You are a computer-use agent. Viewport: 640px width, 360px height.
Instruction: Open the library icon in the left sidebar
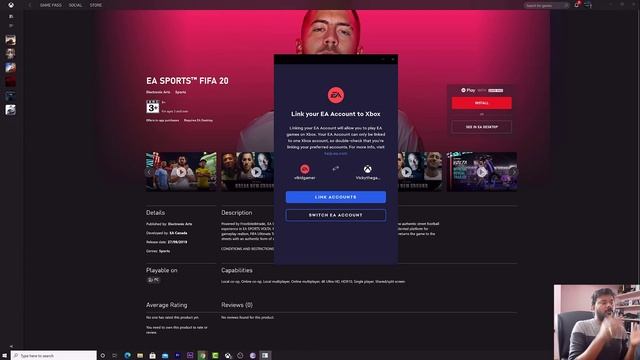(x=11, y=16)
